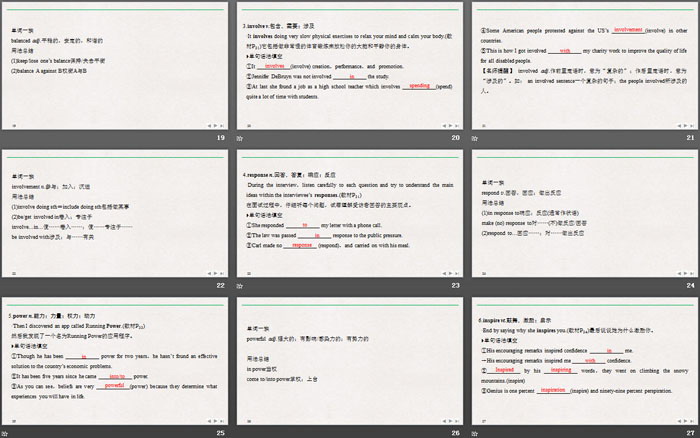Click the animation star icon beside slide 23

click(x=240, y=286)
